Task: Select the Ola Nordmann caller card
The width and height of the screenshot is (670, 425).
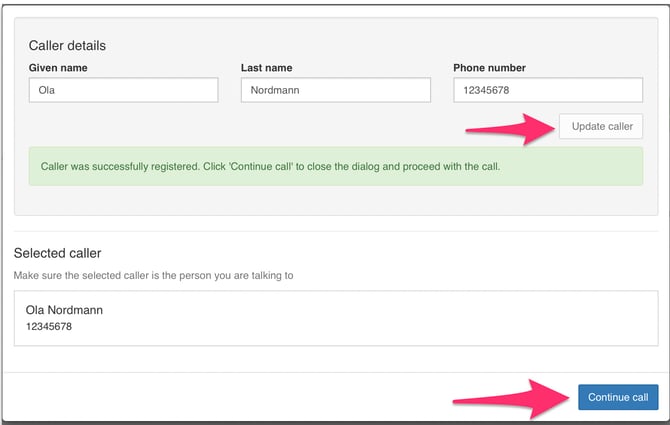Action: pos(335,318)
